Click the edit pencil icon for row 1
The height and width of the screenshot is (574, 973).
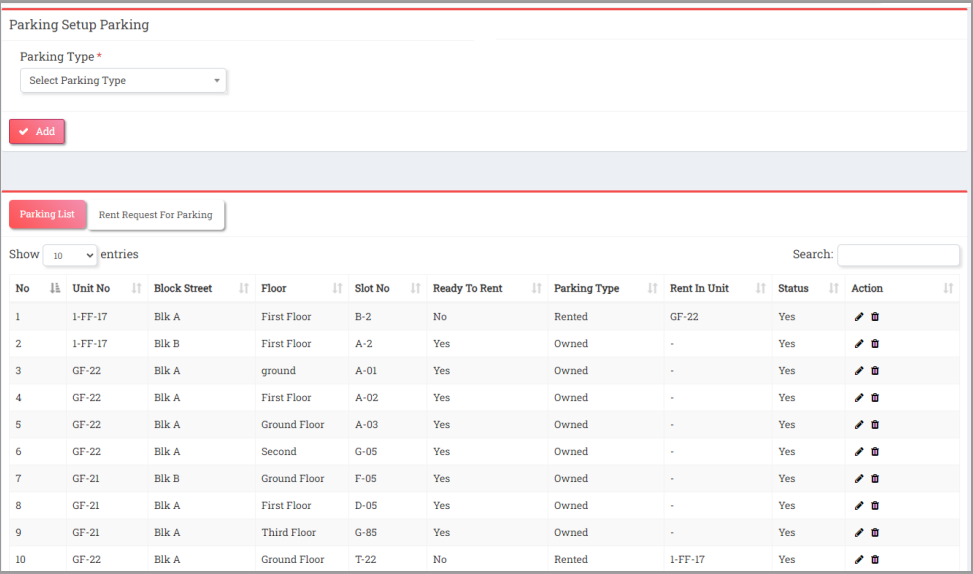[858, 317]
